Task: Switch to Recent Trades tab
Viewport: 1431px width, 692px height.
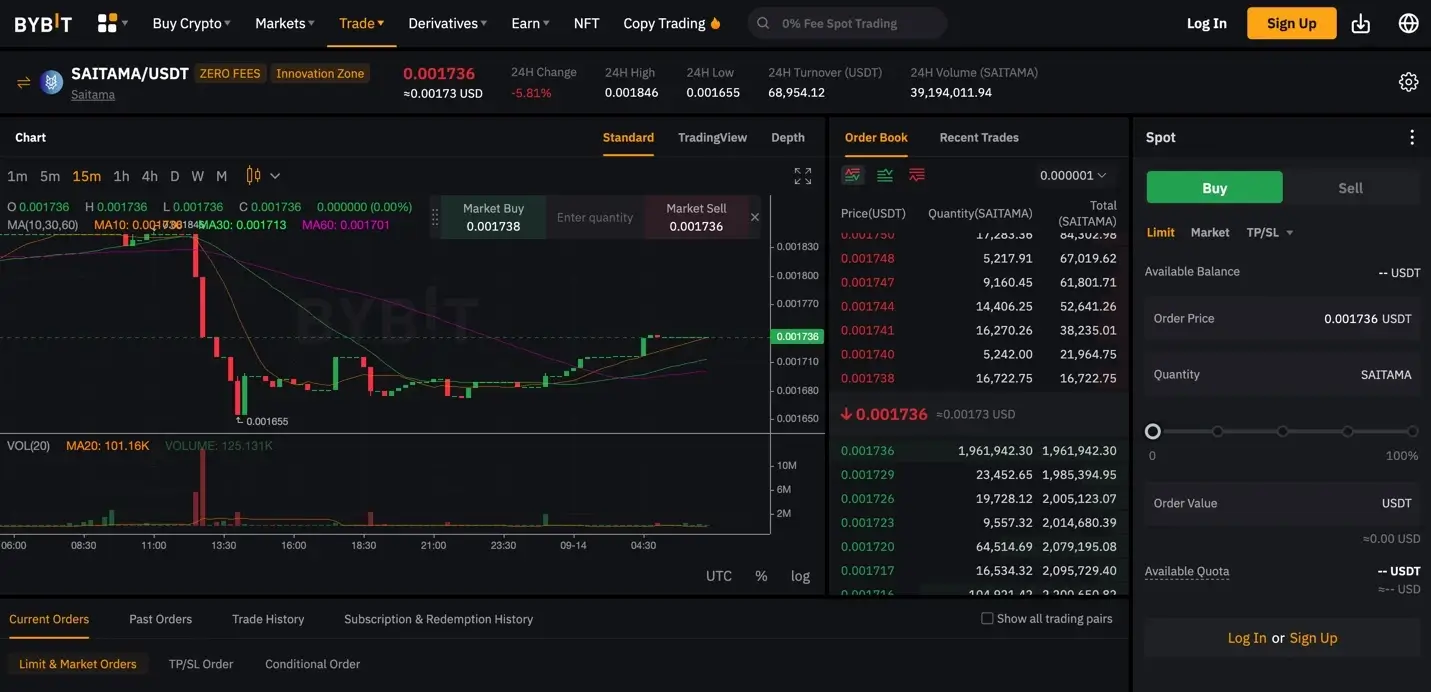Action: point(979,138)
